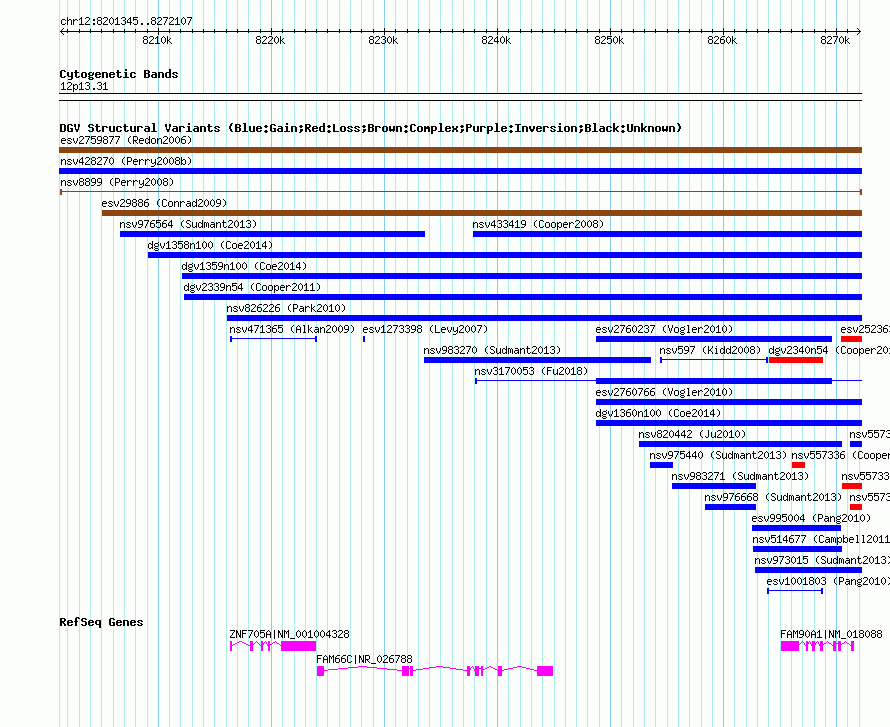This screenshot has width=890, height=727.
Task: Click the 8230k ruler label
Action: pos(383,40)
